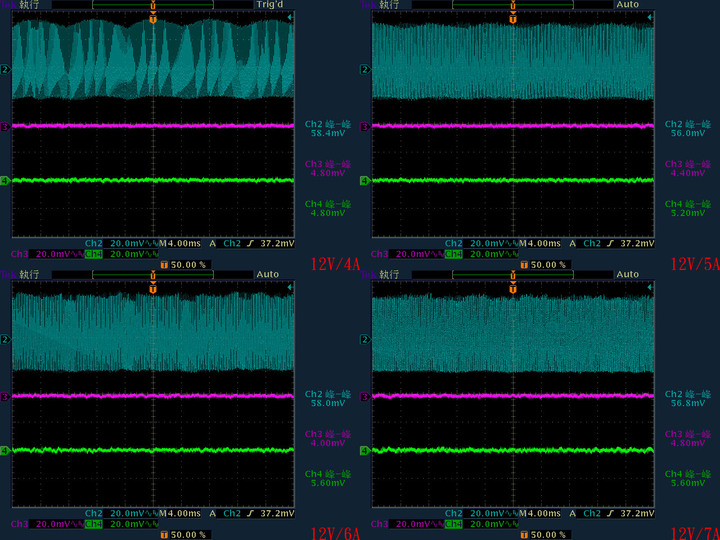
Task: Click the M4.00ms timebase in the 12V/7A capture
Action: (540, 513)
